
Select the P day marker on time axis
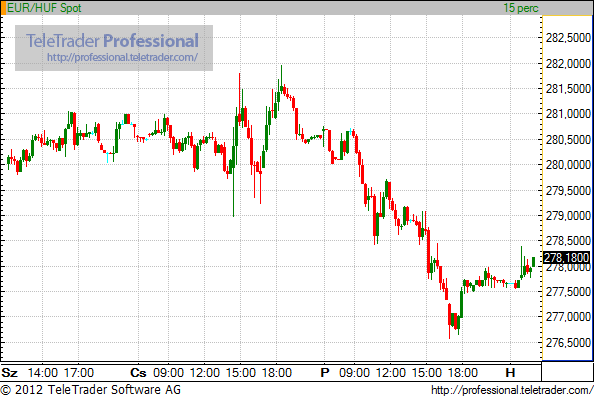(325, 372)
